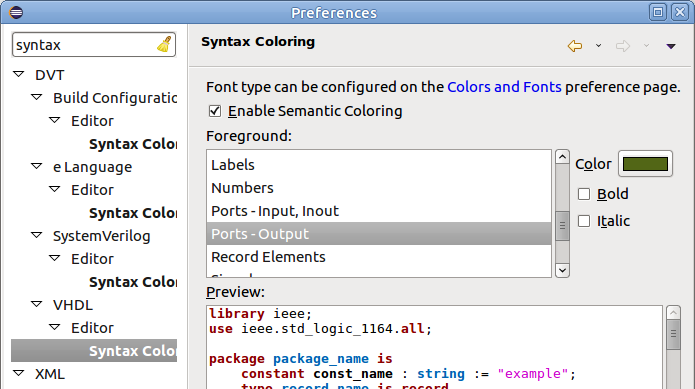Select Syntax Coloring under SystemVerilog
The width and height of the screenshot is (695, 389).
tap(133, 282)
